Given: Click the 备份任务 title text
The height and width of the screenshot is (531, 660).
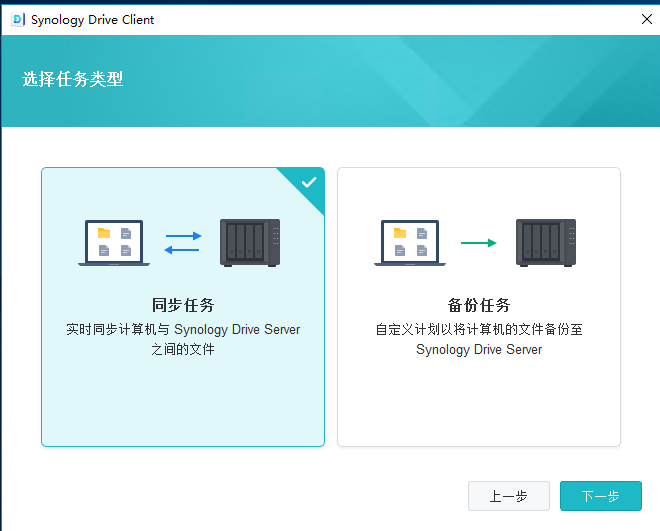Looking at the screenshot, I should pyautogui.click(x=479, y=305).
